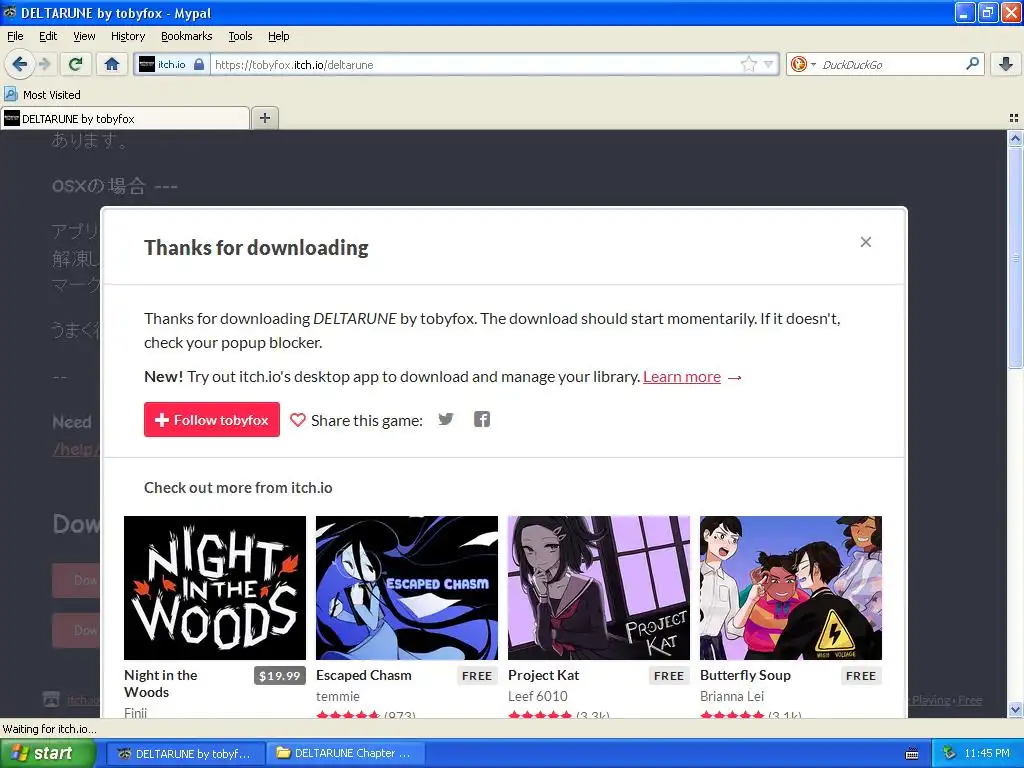Open the File menu

click(15, 37)
